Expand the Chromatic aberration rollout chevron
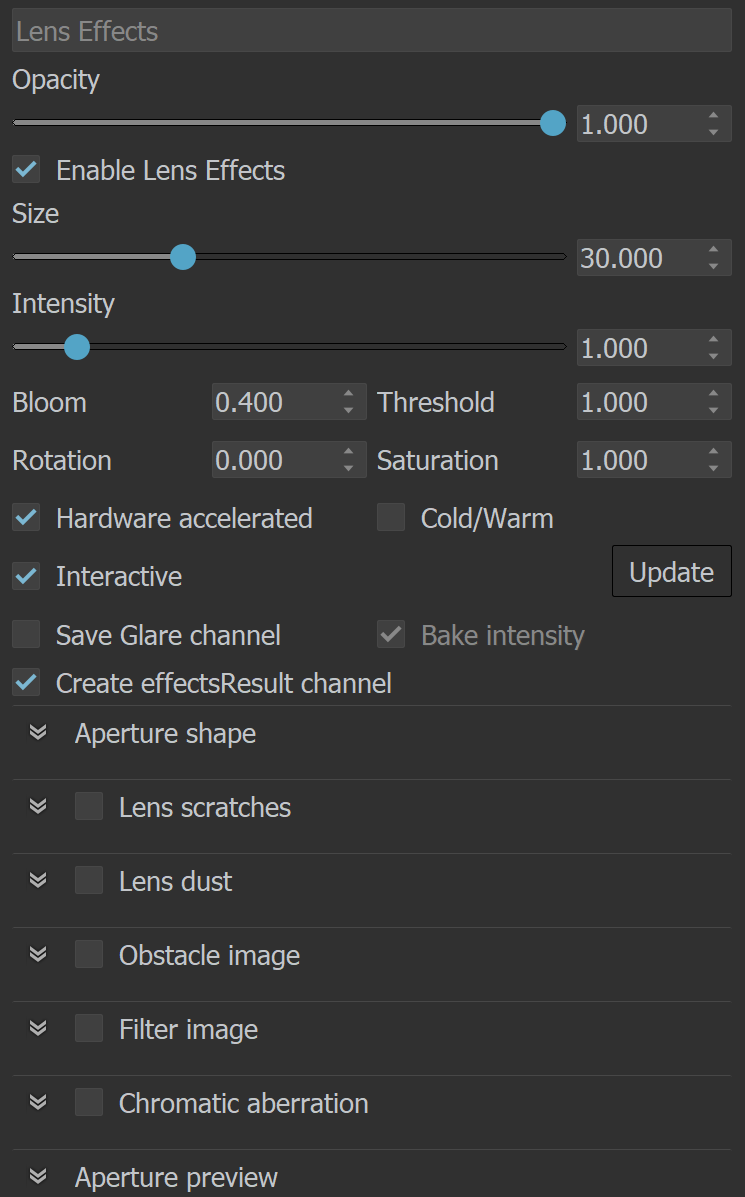The height and width of the screenshot is (1197, 745). click(x=38, y=1102)
